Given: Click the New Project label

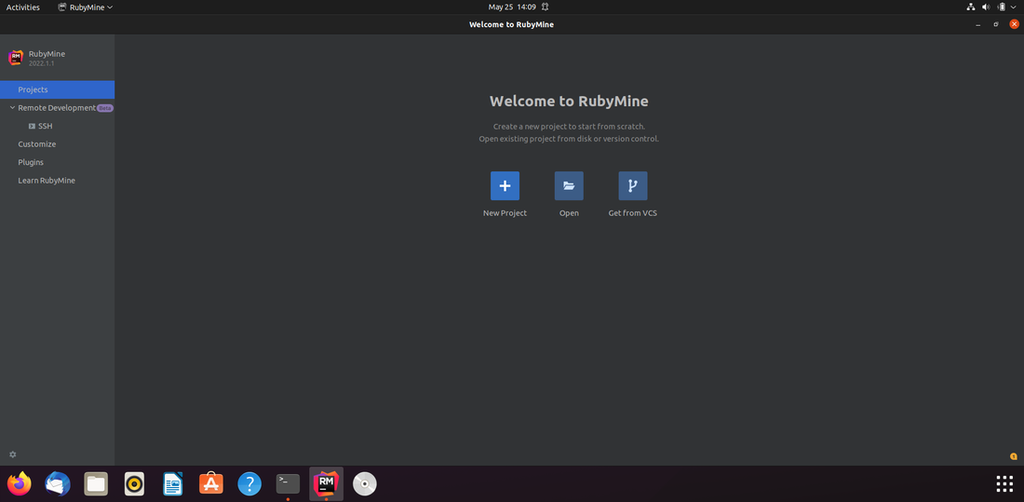Looking at the screenshot, I should (505, 213).
